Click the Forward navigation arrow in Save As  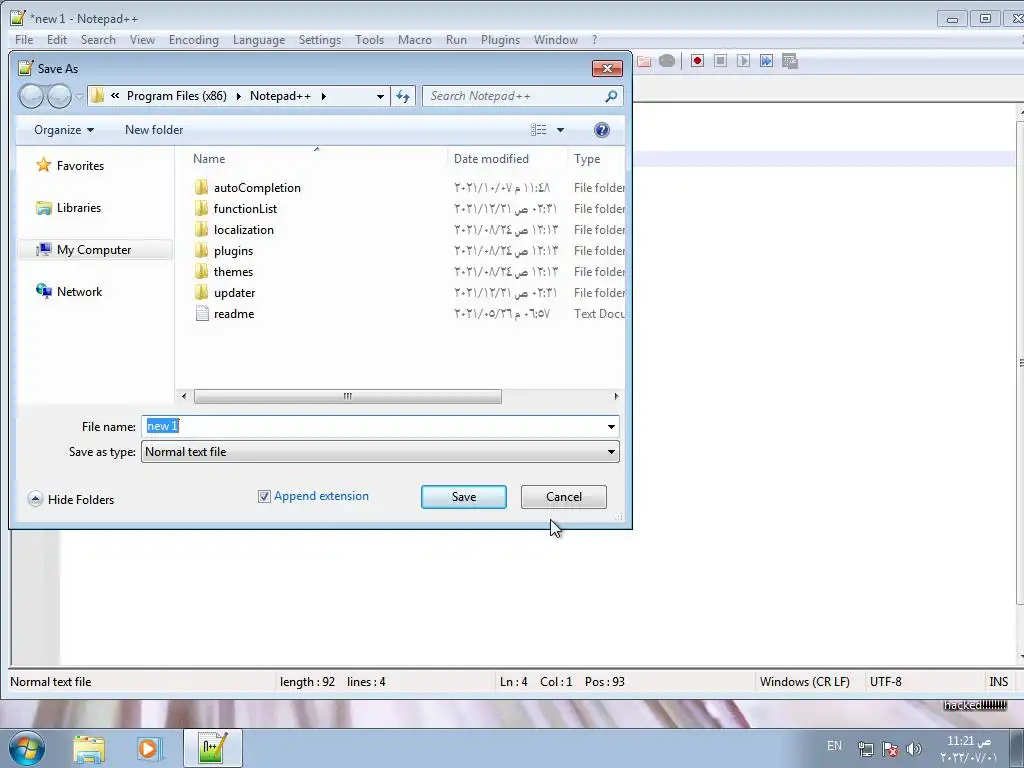(x=59, y=97)
